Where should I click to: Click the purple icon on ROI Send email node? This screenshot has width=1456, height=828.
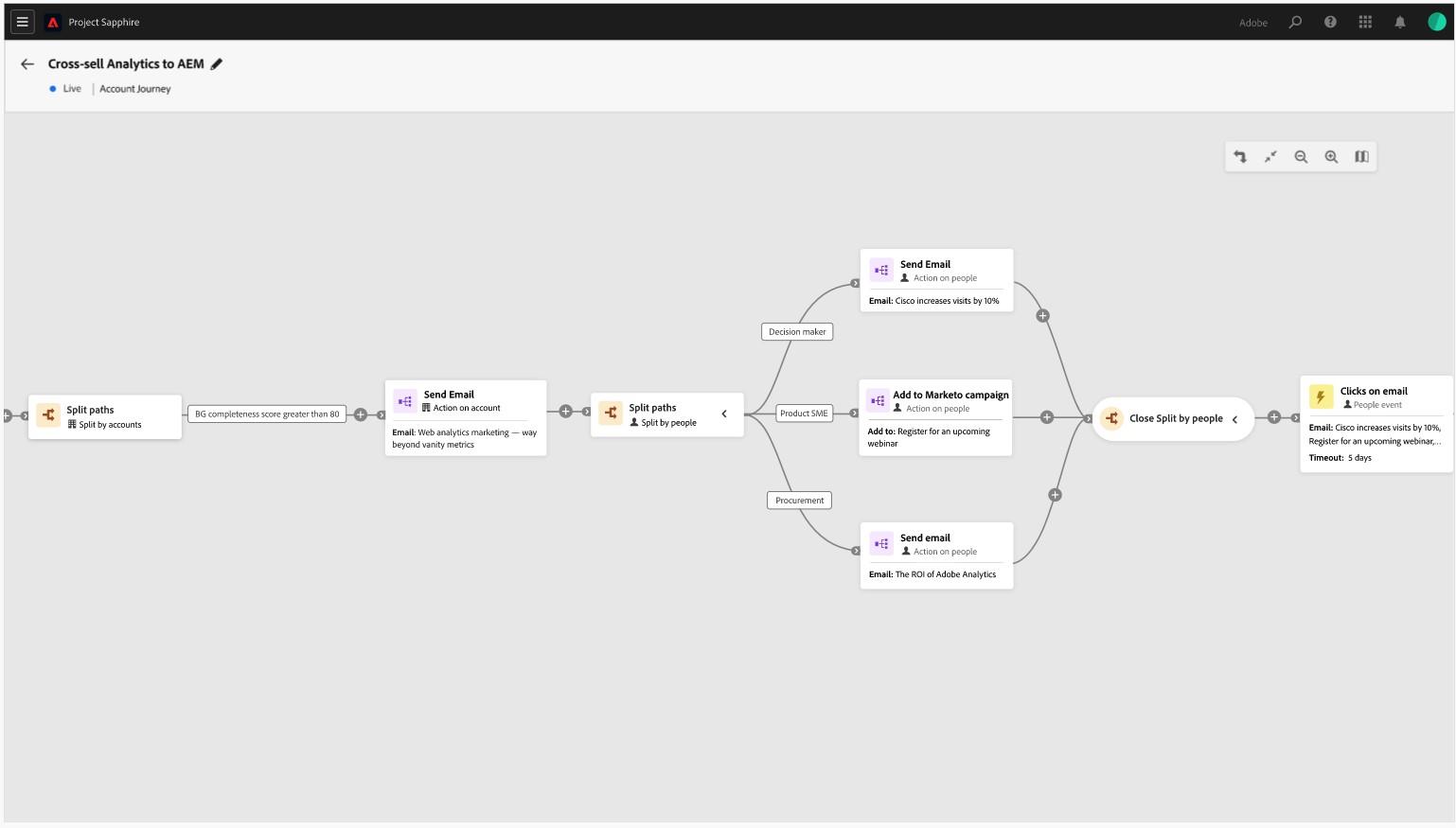pos(881,544)
